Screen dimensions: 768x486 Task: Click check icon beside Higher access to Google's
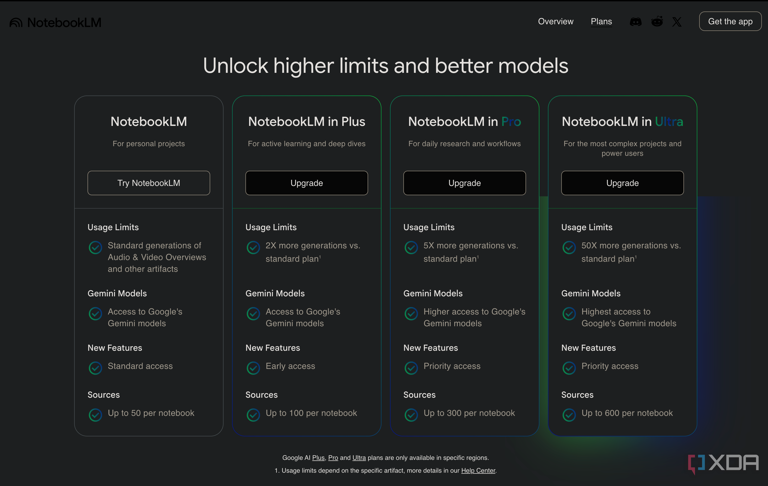(411, 313)
